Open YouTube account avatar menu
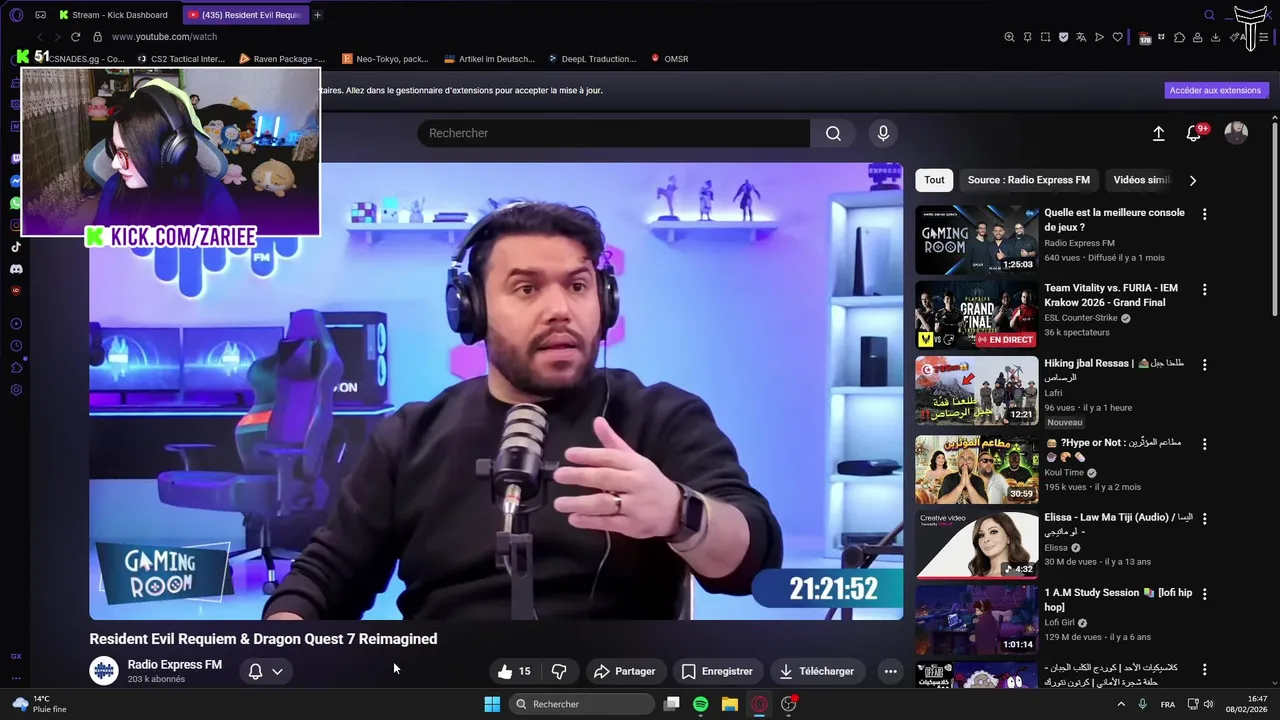Screen dimensions: 1280x720 [x=1236, y=133]
